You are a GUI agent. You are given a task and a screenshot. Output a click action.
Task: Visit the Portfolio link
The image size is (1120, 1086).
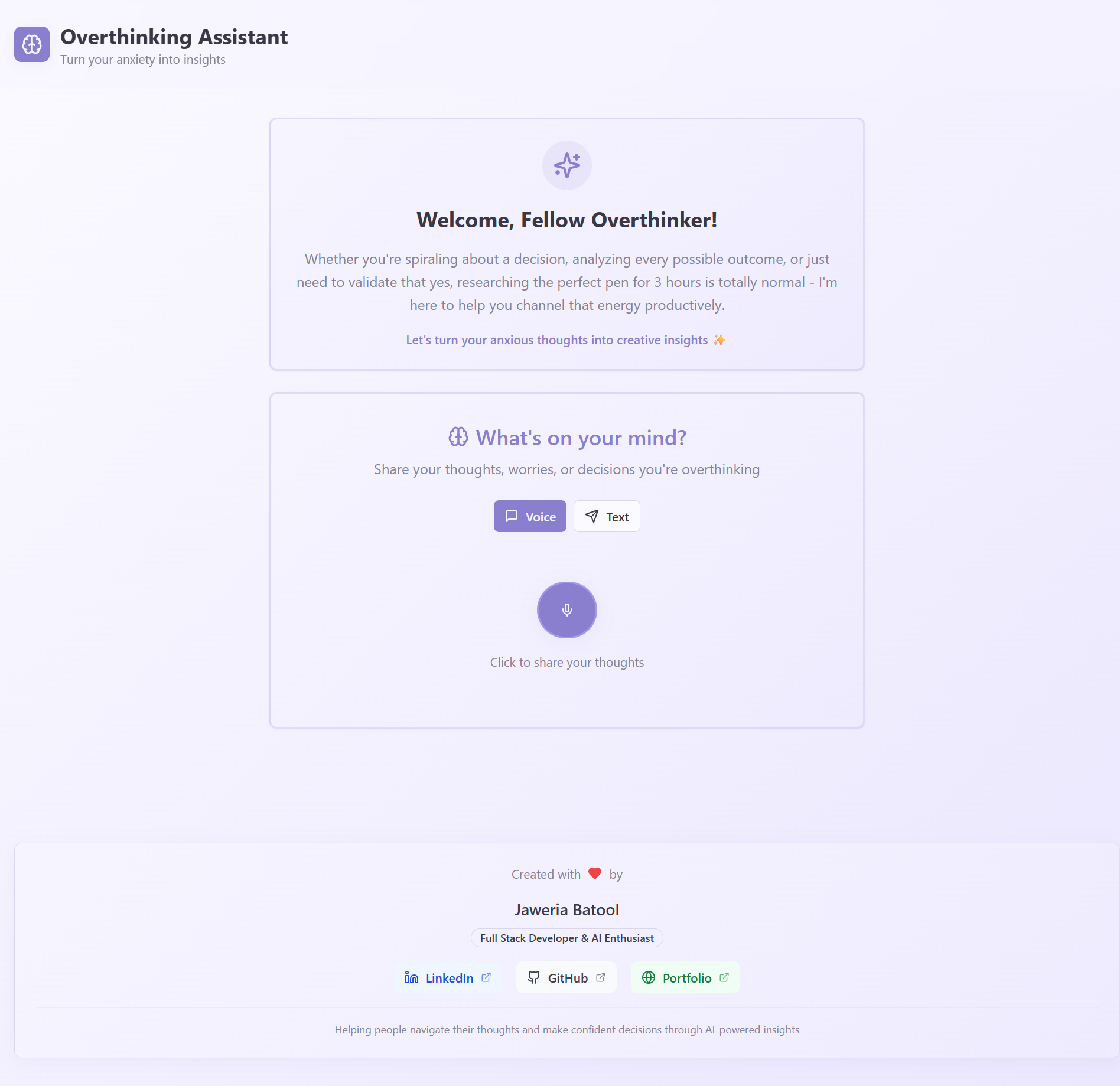pos(685,978)
